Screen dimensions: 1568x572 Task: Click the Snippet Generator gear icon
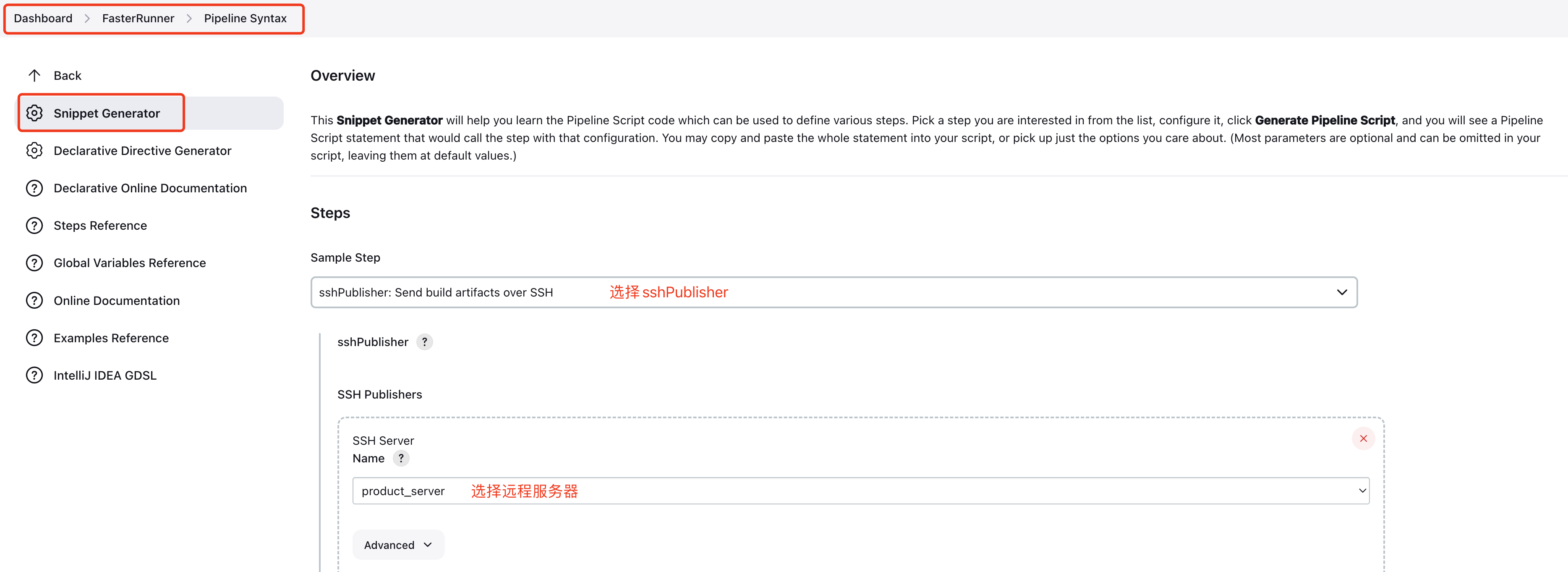pos(34,113)
